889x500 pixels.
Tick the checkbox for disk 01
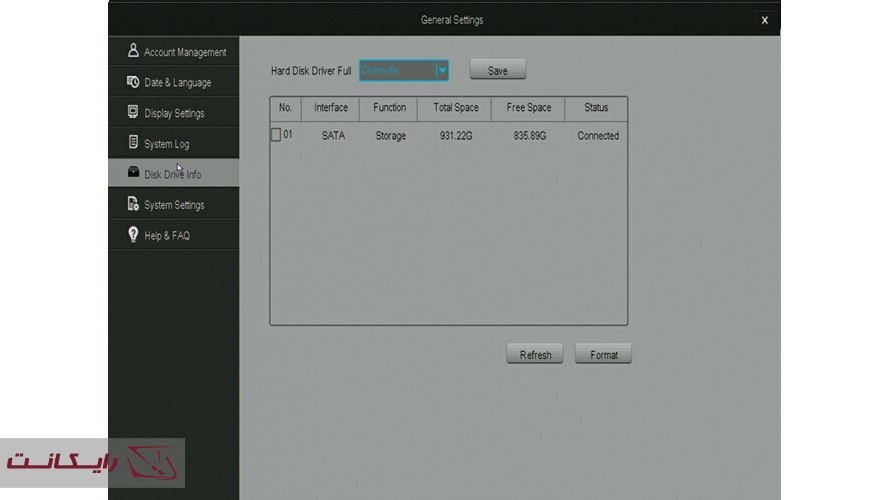coord(276,135)
